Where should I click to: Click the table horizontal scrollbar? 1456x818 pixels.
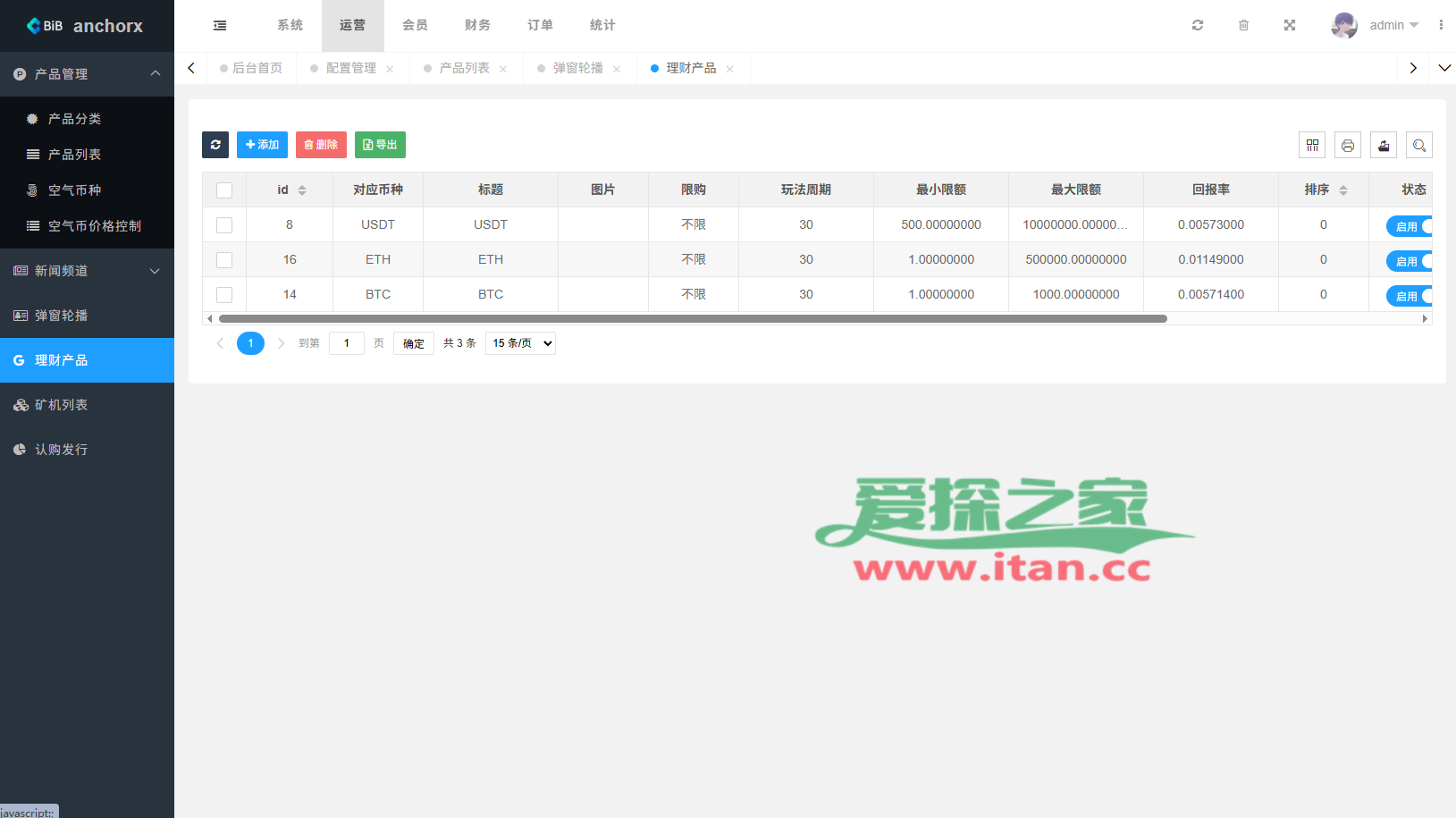(693, 318)
